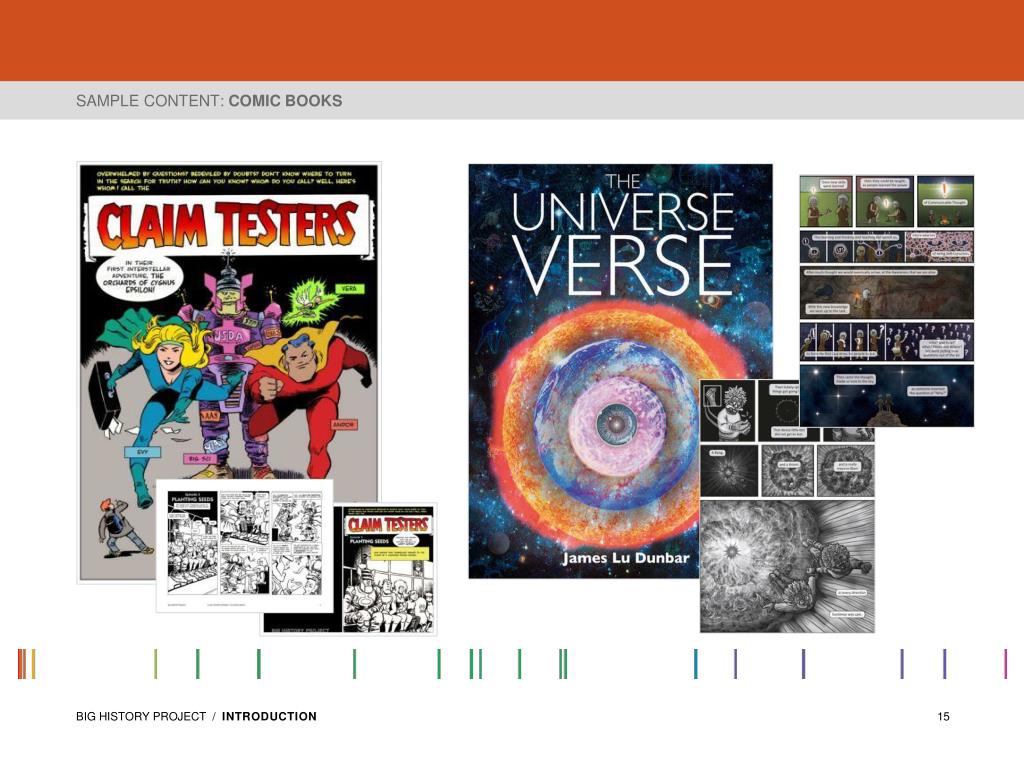Click 'SAMPLE CONTENT: COMIC BOOKS' heading

pyautogui.click(x=209, y=101)
